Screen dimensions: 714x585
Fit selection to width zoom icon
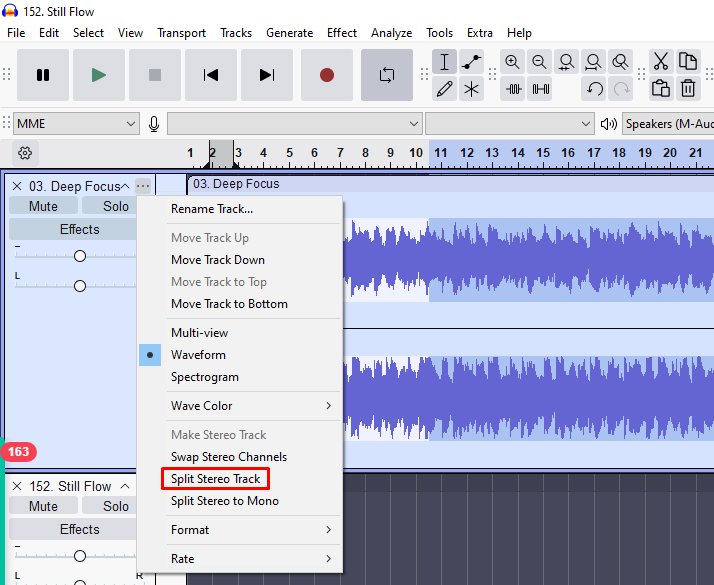click(x=566, y=61)
